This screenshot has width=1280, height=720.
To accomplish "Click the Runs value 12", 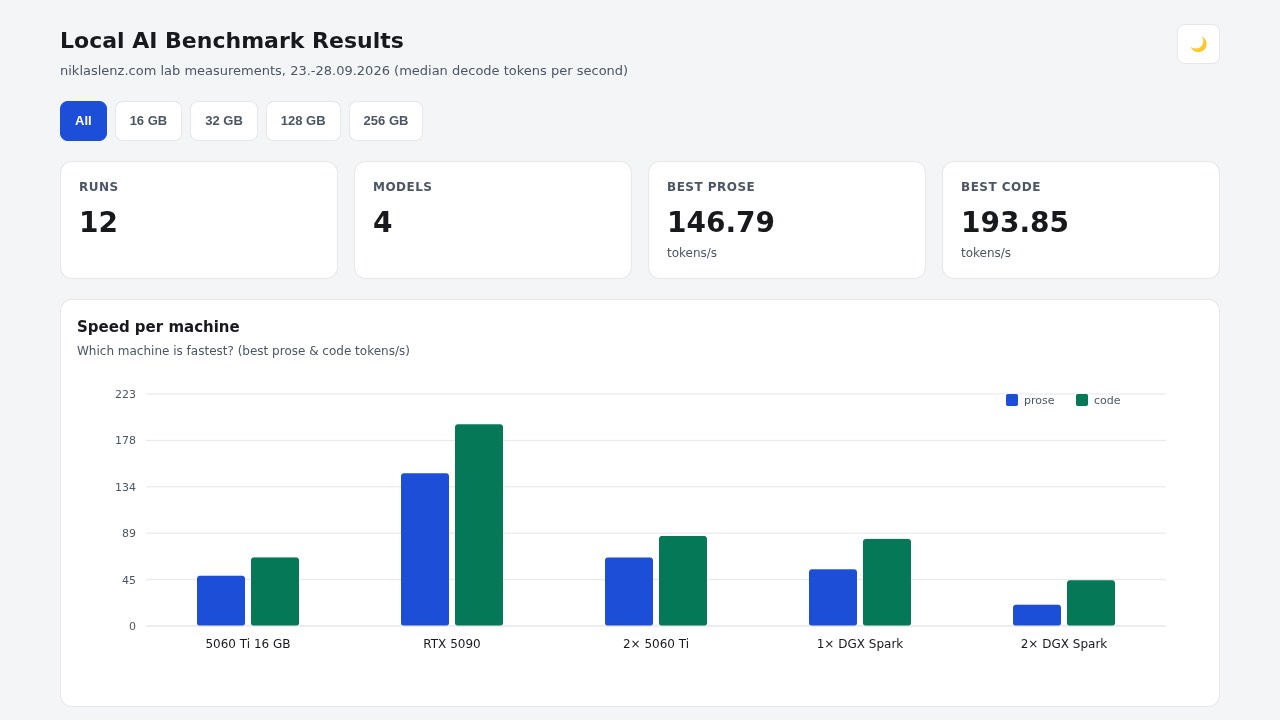I will 98,222.
